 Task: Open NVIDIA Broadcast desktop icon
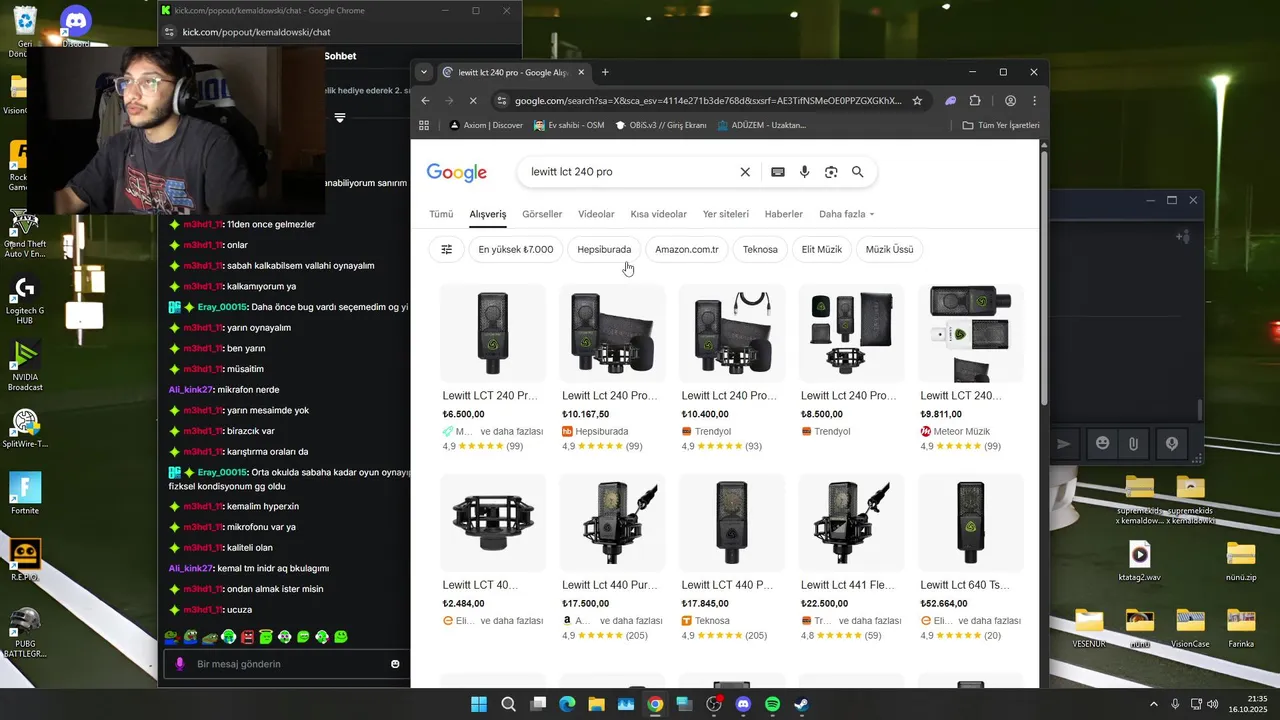pos(24,366)
